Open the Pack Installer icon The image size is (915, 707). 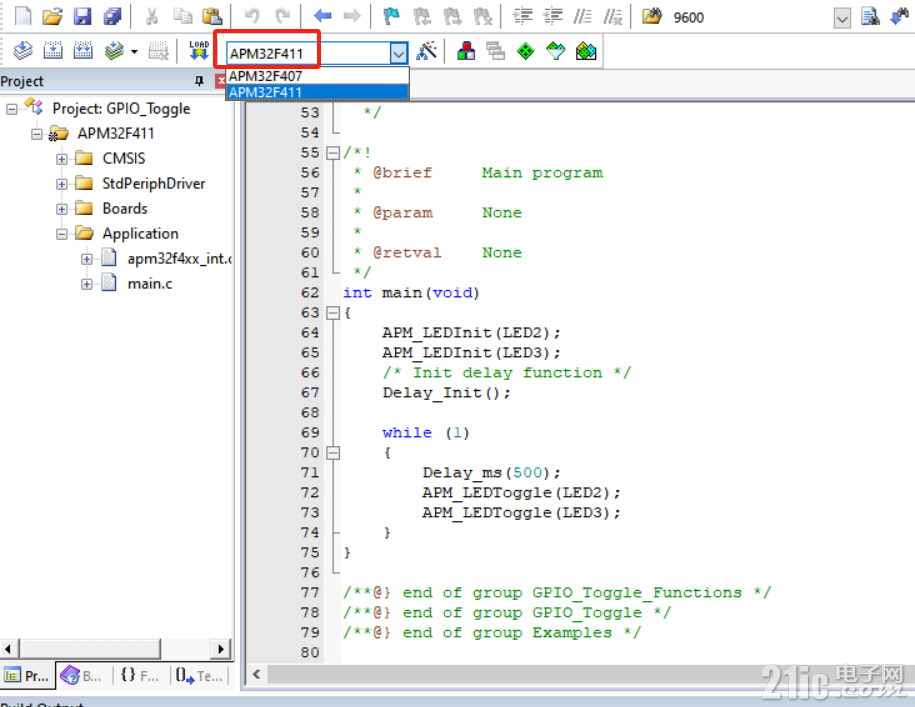click(x=586, y=51)
